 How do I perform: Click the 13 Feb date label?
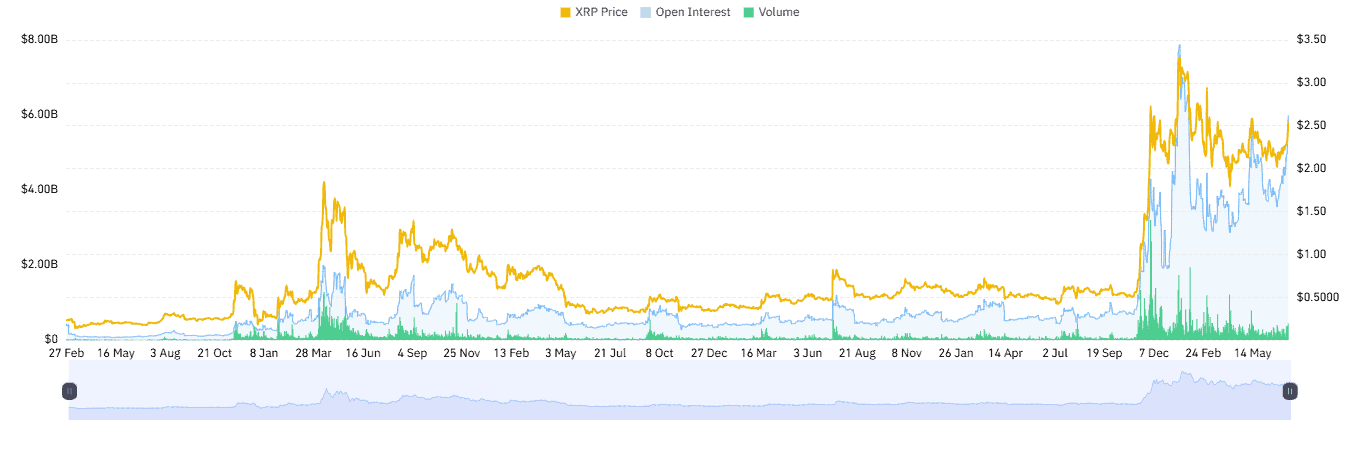(x=512, y=353)
